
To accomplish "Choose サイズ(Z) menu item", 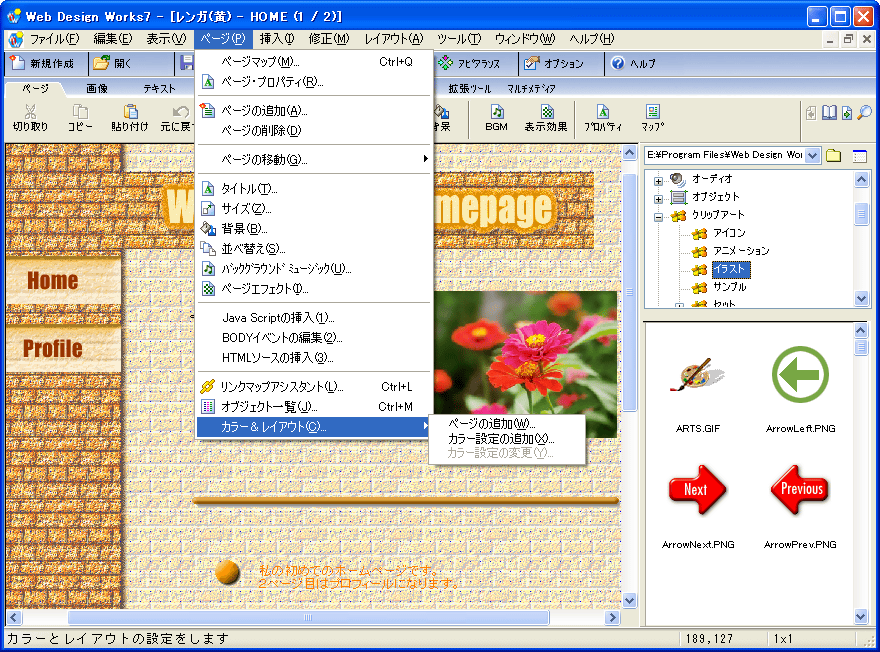I will [314, 209].
